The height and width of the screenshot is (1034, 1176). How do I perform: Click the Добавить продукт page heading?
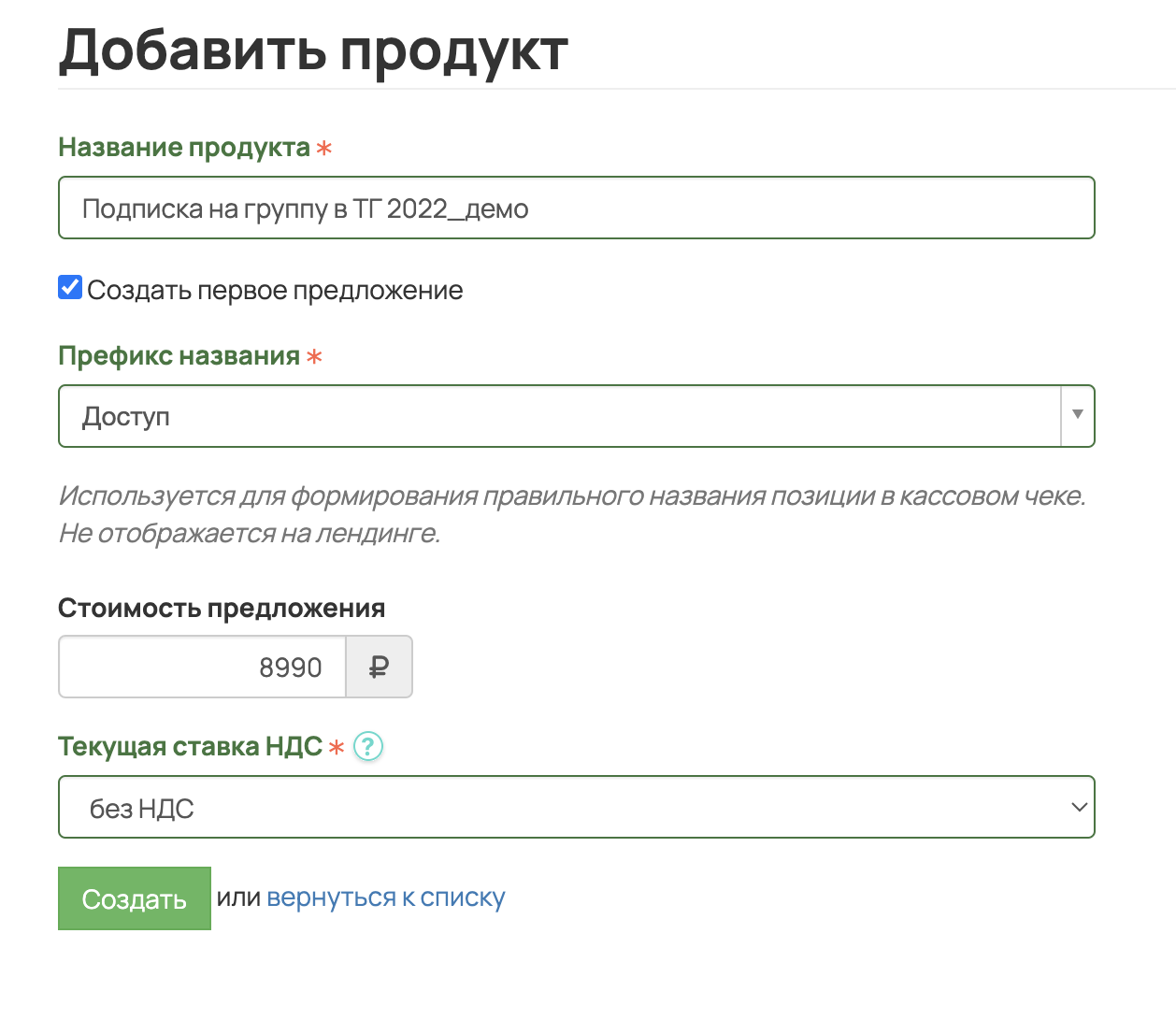tap(313, 50)
